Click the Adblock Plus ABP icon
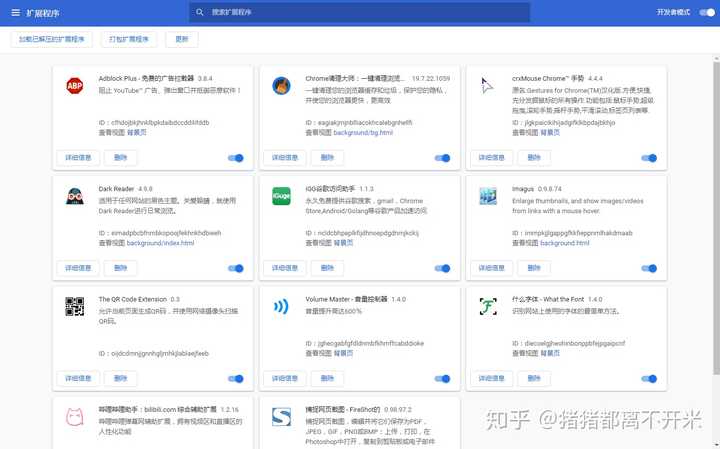720x449 pixels. tap(74, 85)
